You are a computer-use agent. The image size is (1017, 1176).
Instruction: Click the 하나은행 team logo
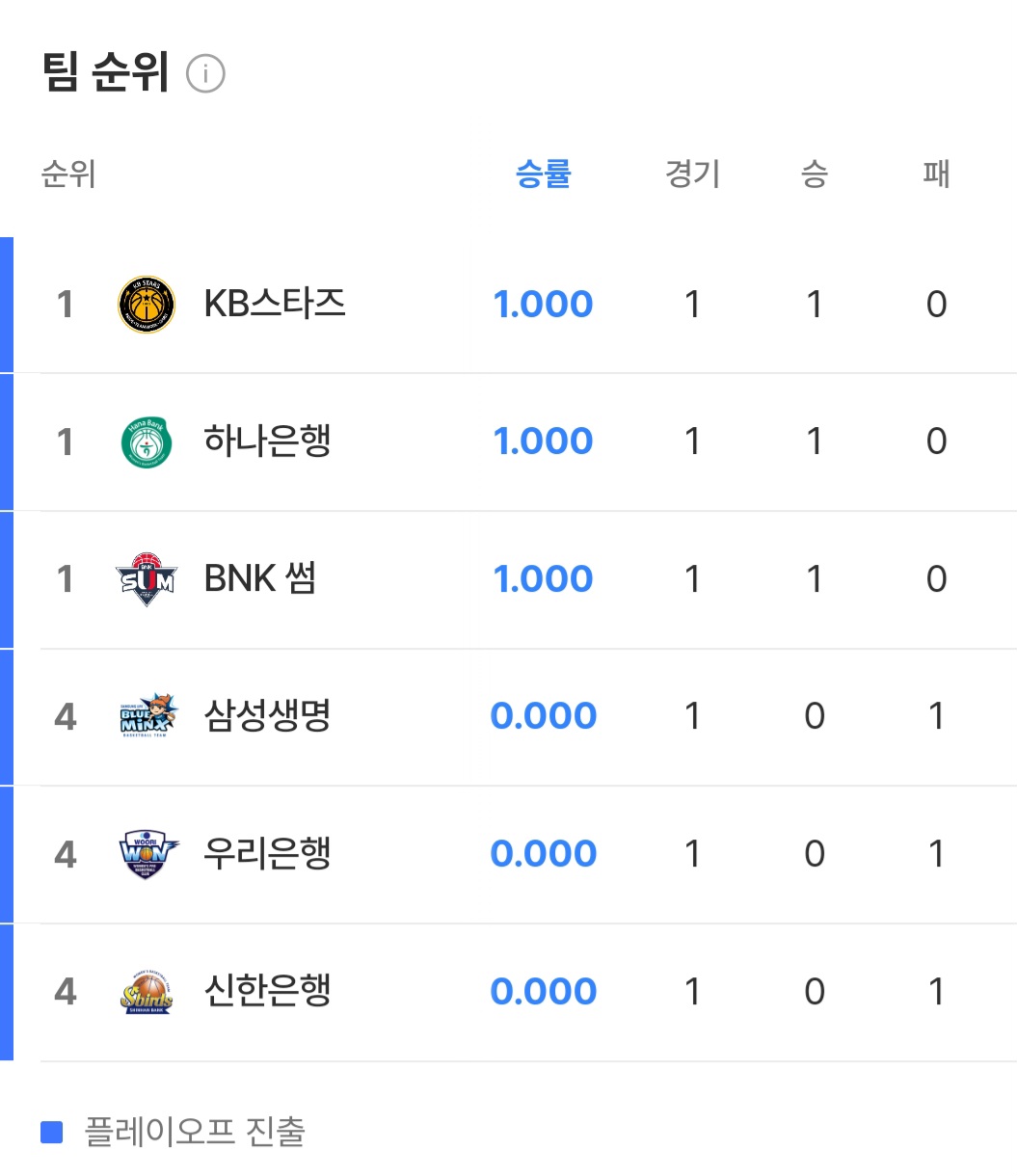(x=147, y=441)
